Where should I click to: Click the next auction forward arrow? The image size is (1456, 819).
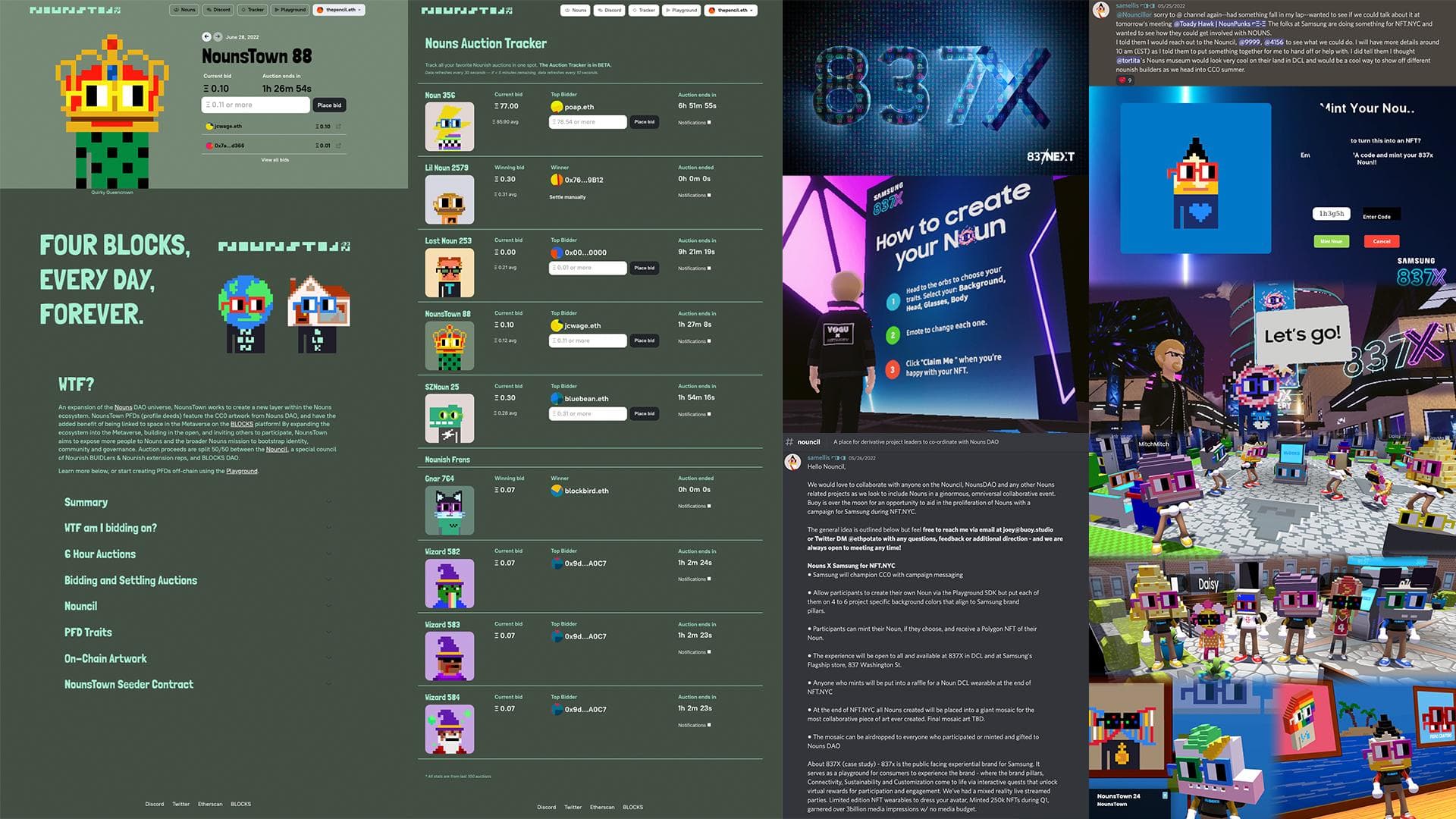point(218,36)
